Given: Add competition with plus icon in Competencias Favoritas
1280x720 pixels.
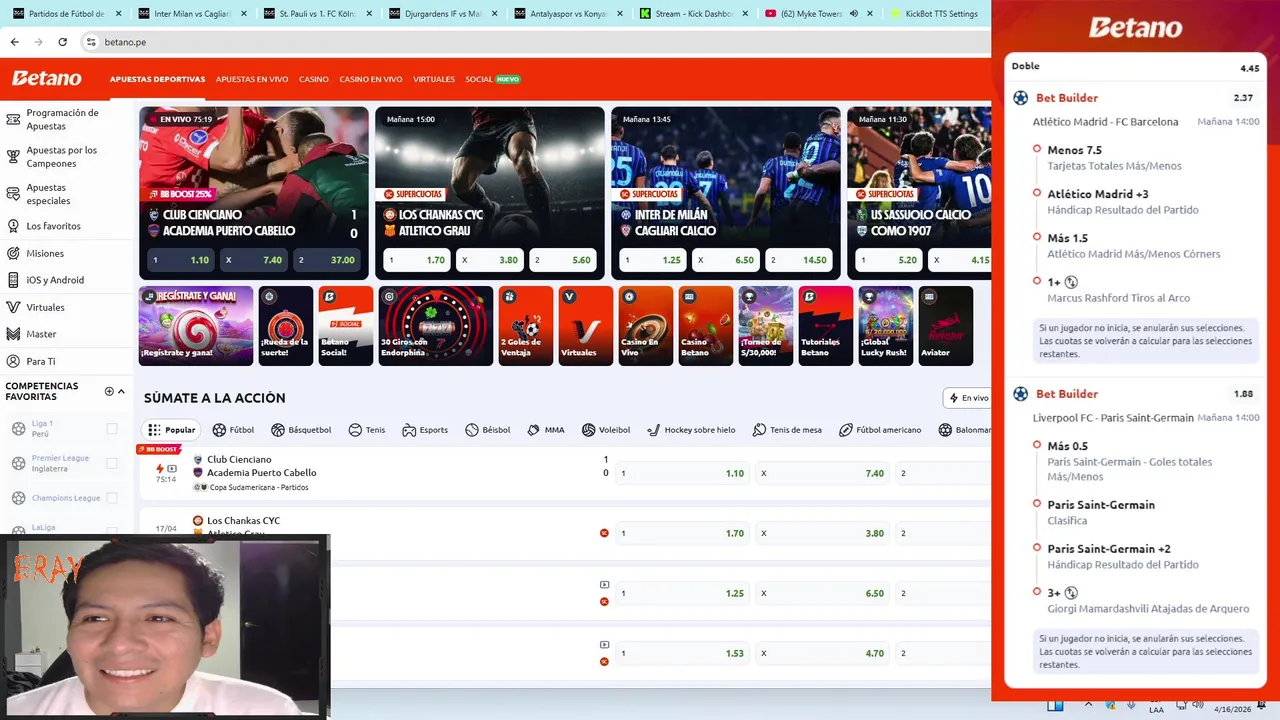Looking at the screenshot, I should (x=109, y=391).
